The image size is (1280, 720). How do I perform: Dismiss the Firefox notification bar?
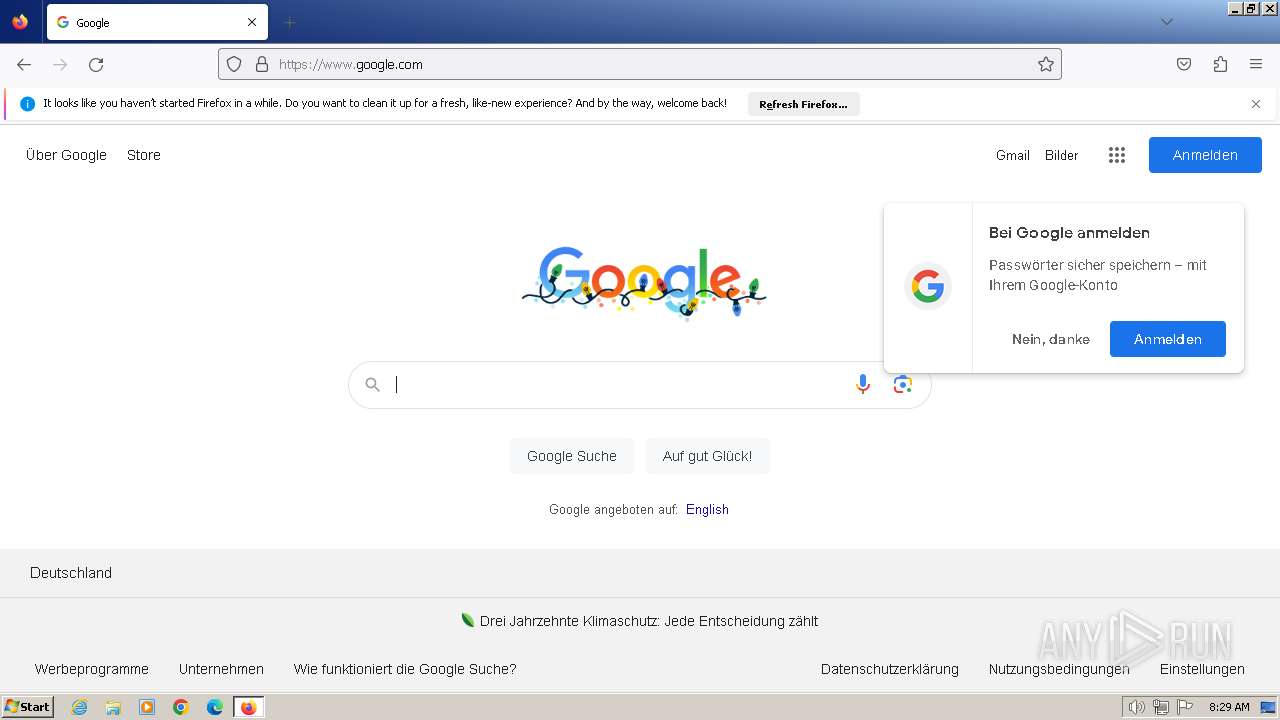[x=1256, y=104]
